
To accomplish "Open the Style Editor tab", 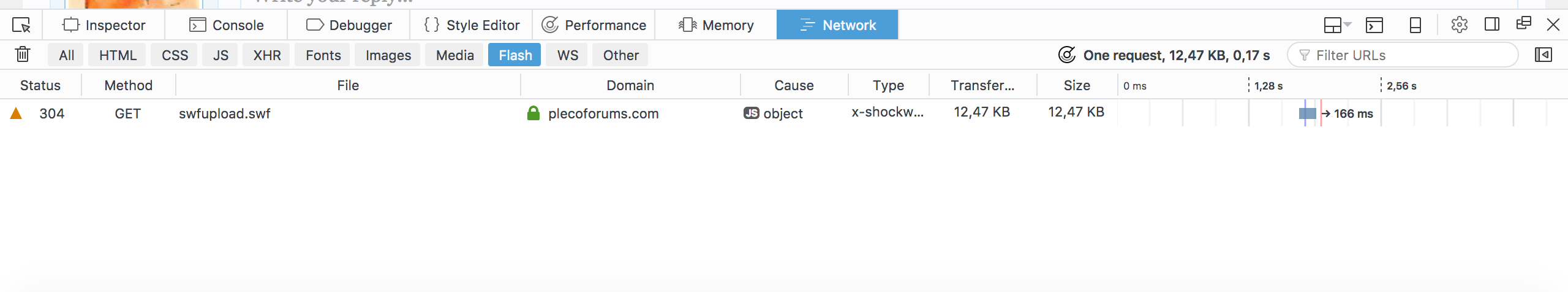I will coord(472,25).
